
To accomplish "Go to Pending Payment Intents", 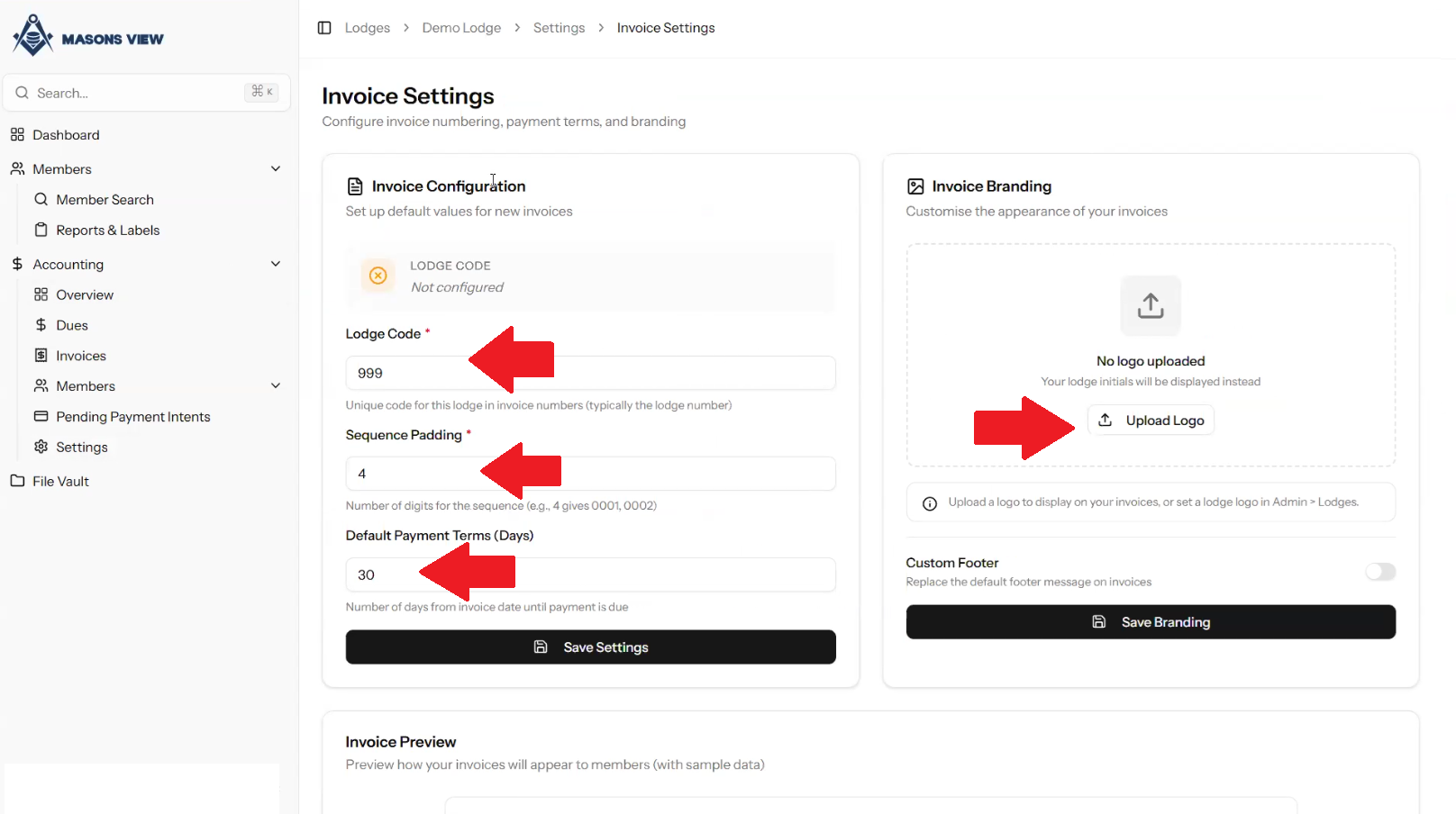I will (x=132, y=417).
